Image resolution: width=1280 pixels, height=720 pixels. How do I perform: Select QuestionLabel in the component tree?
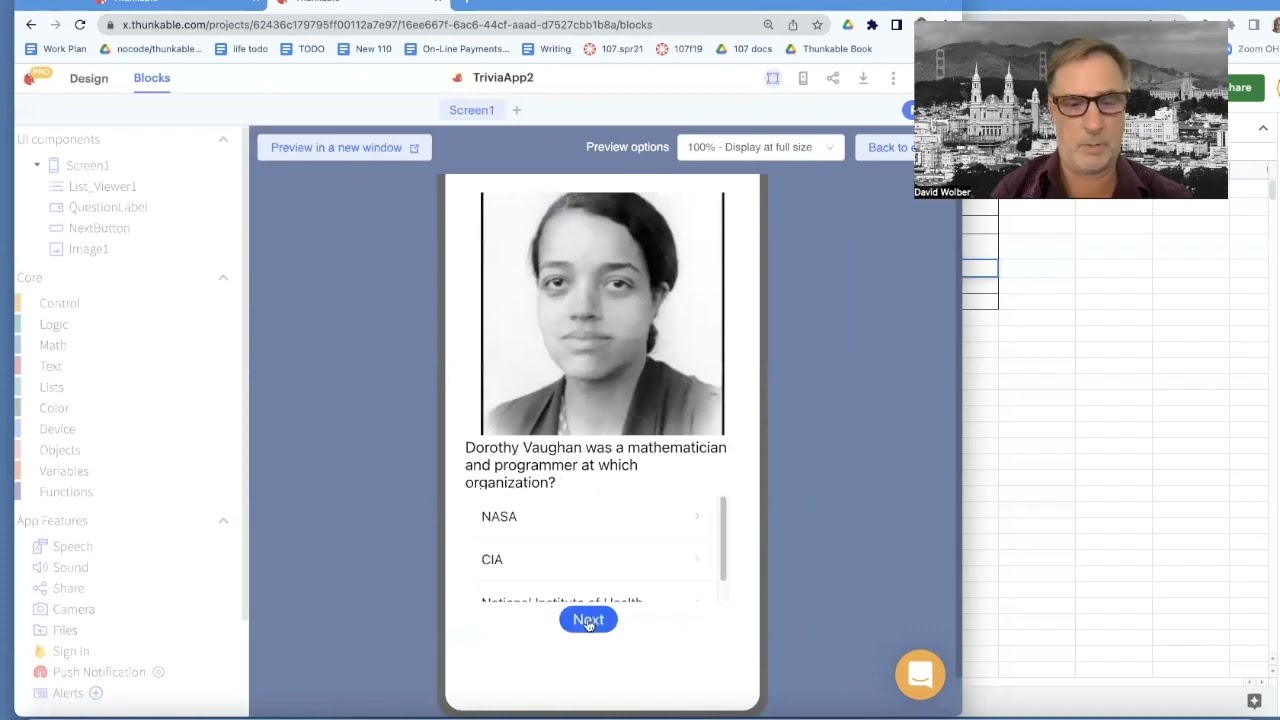(x=108, y=207)
